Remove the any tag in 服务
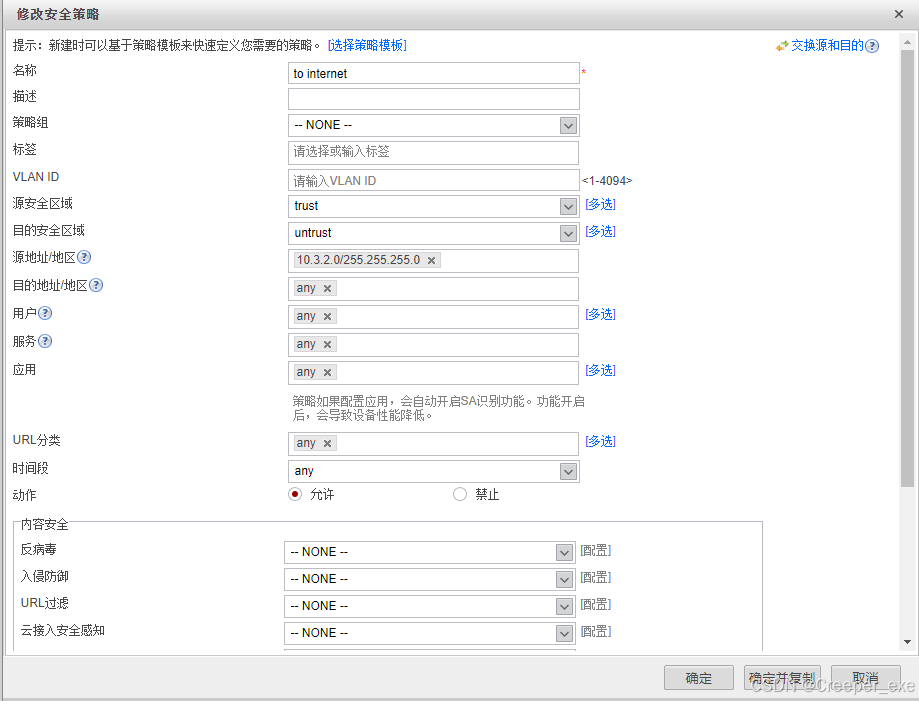Image resolution: width=919 pixels, height=701 pixels. (x=328, y=345)
